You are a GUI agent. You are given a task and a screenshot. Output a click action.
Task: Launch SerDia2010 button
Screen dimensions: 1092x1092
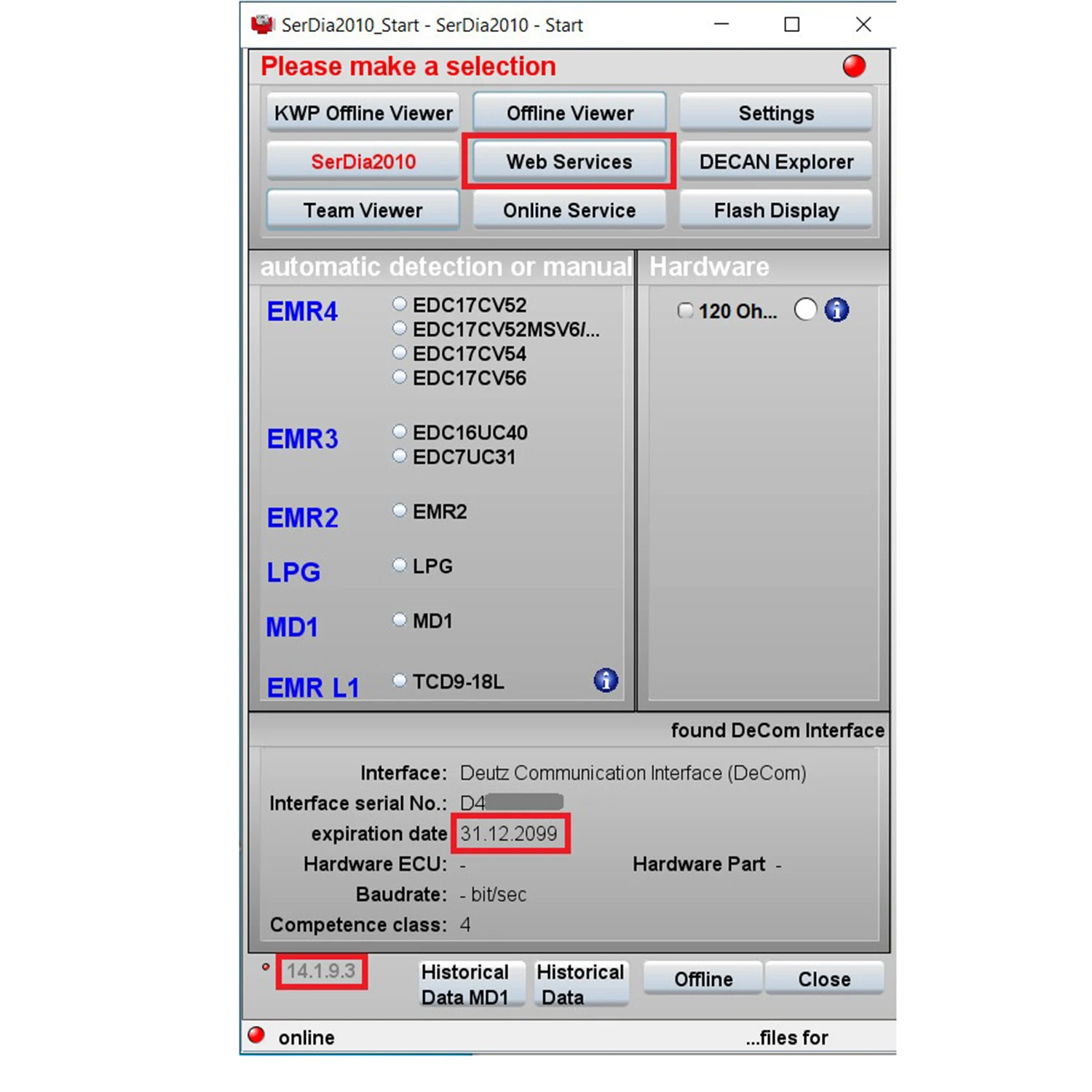363,162
